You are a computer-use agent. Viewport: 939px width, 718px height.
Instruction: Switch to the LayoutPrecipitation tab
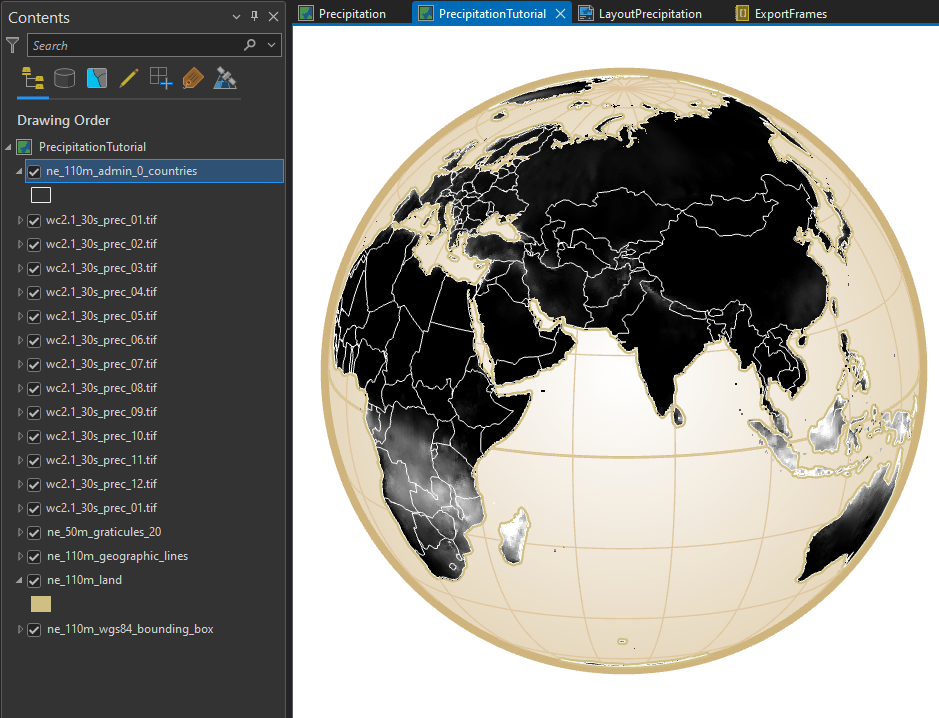649,14
